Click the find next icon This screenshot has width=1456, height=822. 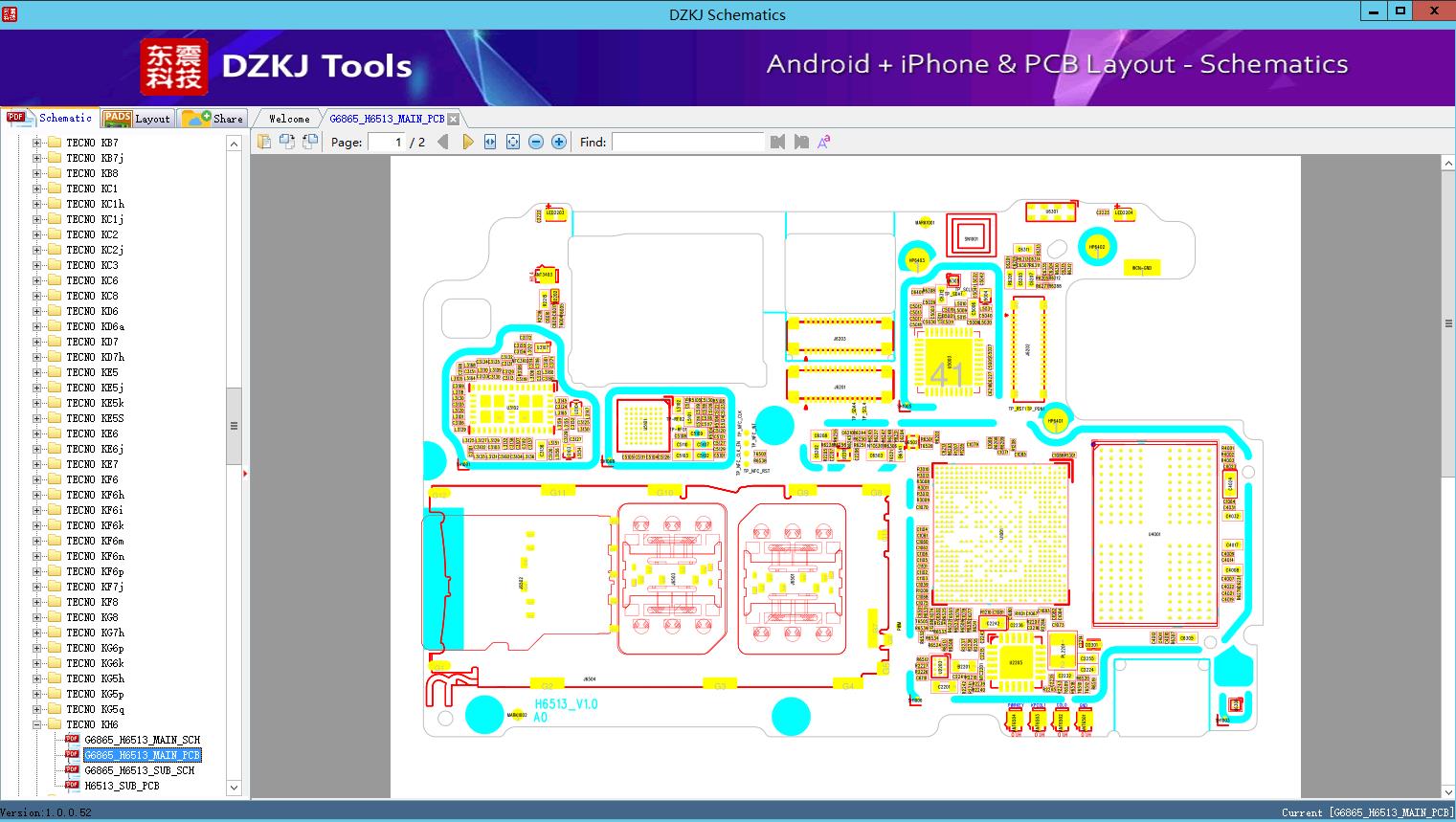(x=801, y=142)
